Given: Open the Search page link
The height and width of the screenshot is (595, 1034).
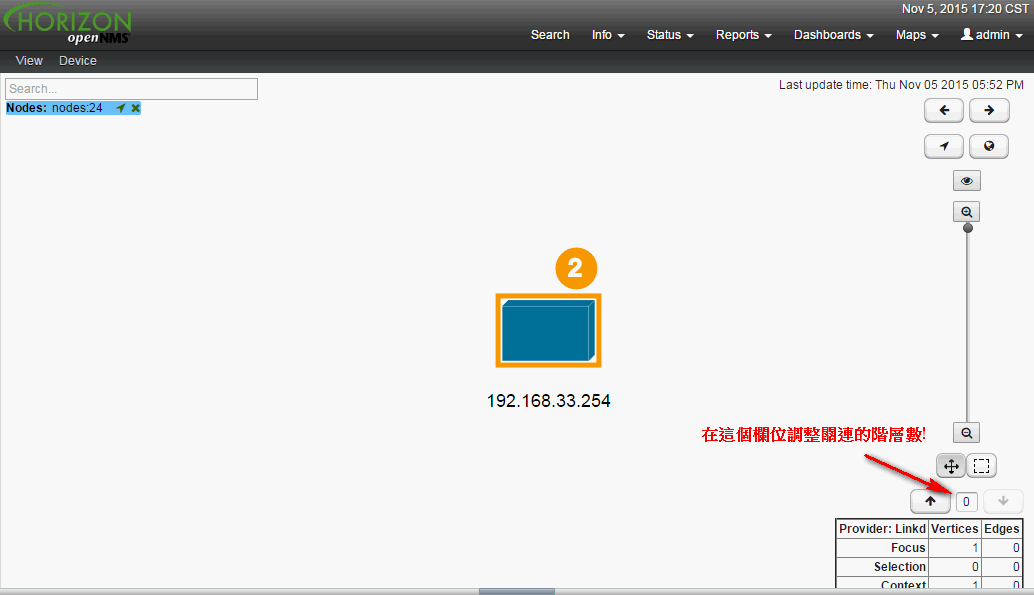Looking at the screenshot, I should click(550, 35).
